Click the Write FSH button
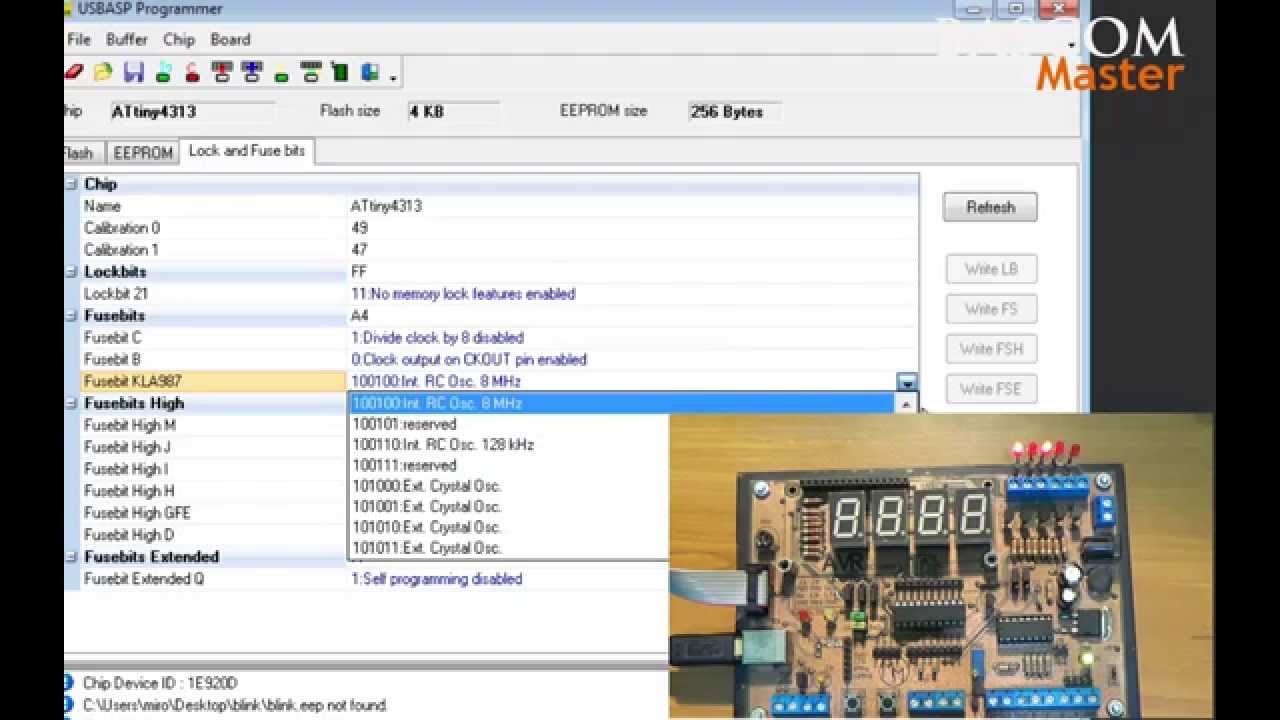The width and height of the screenshot is (1280, 720). pos(990,349)
